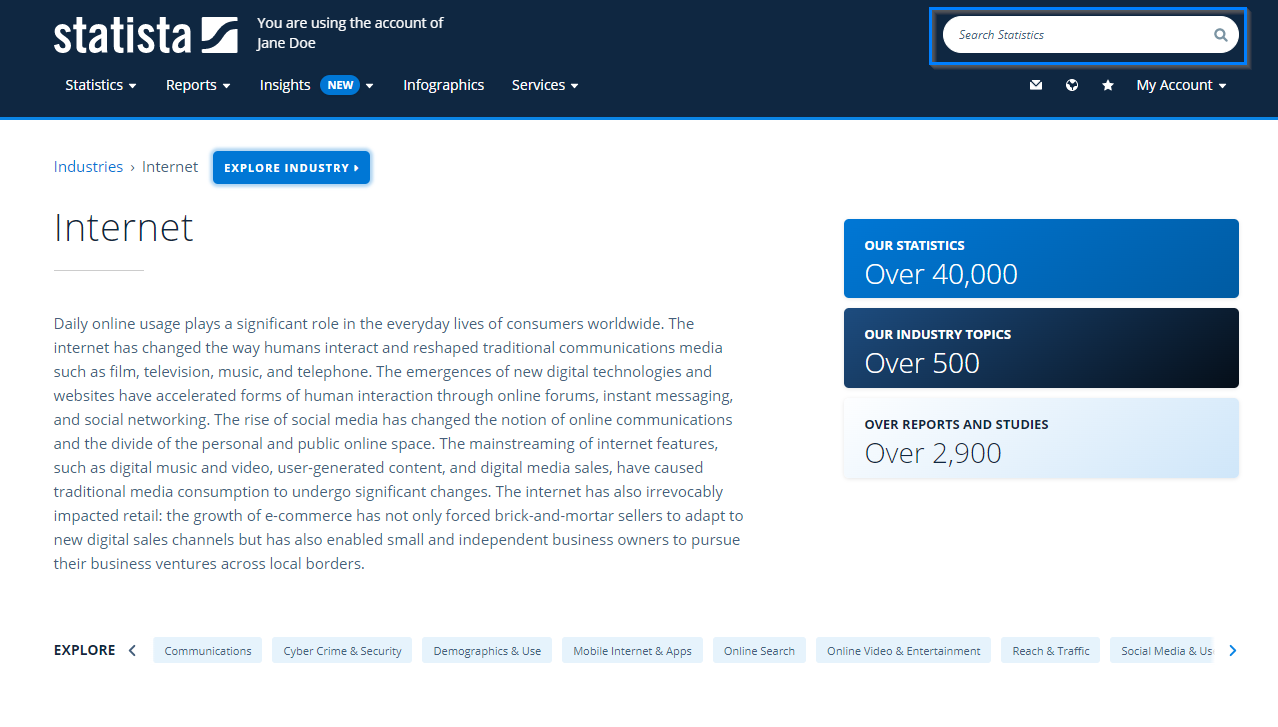Expand the Reports dropdown menu
This screenshot has height=727, width=1278.
coord(198,85)
